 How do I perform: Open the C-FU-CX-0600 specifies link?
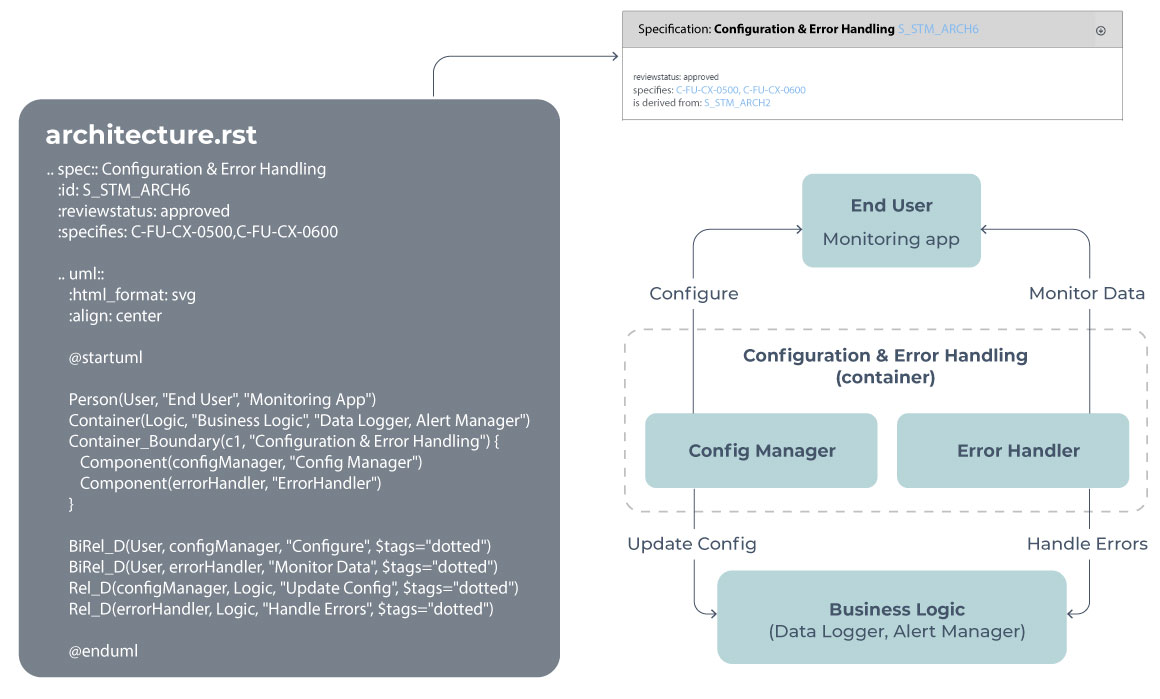(774, 90)
